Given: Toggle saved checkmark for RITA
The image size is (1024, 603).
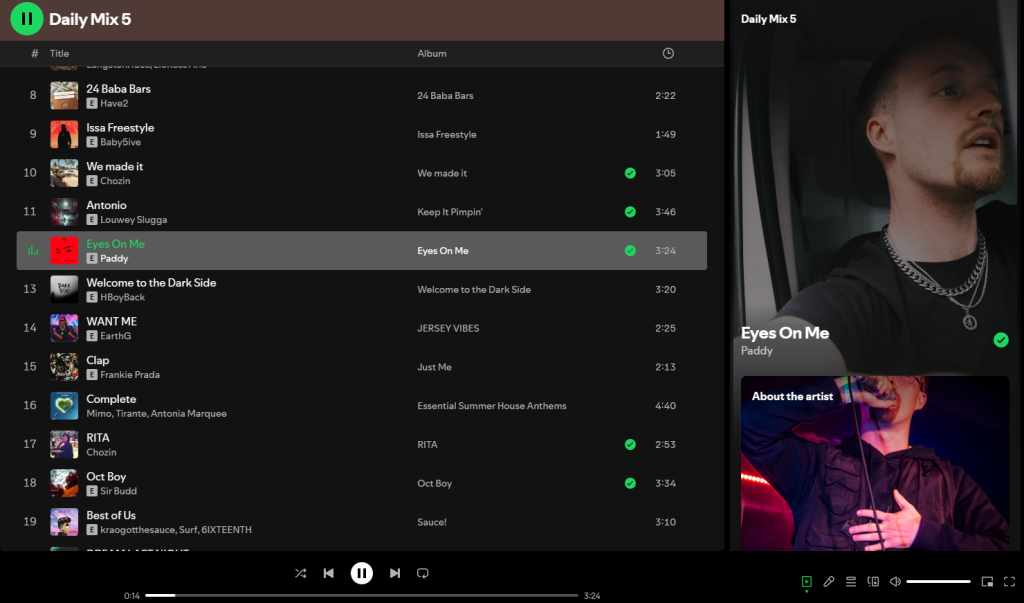Looking at the screenshot, I should click(x=630, y=444).
